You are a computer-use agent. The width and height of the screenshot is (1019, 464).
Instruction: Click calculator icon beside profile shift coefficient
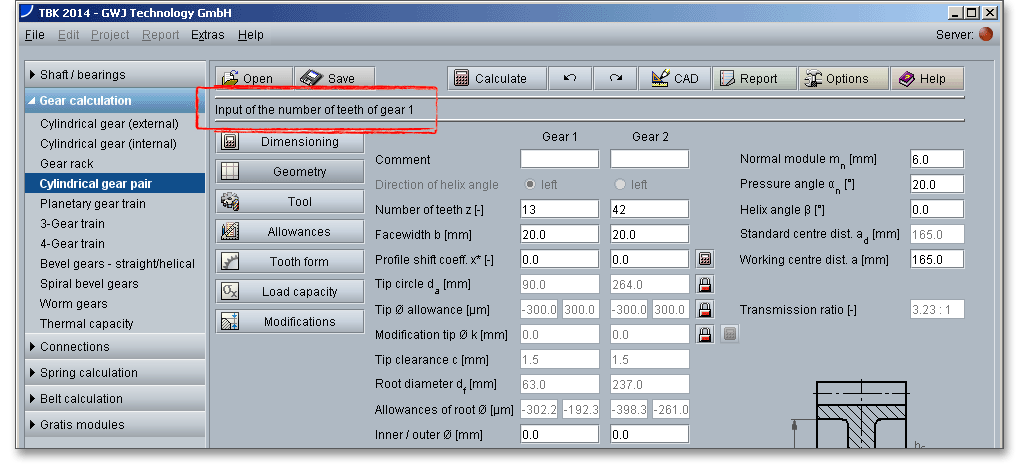704,259
